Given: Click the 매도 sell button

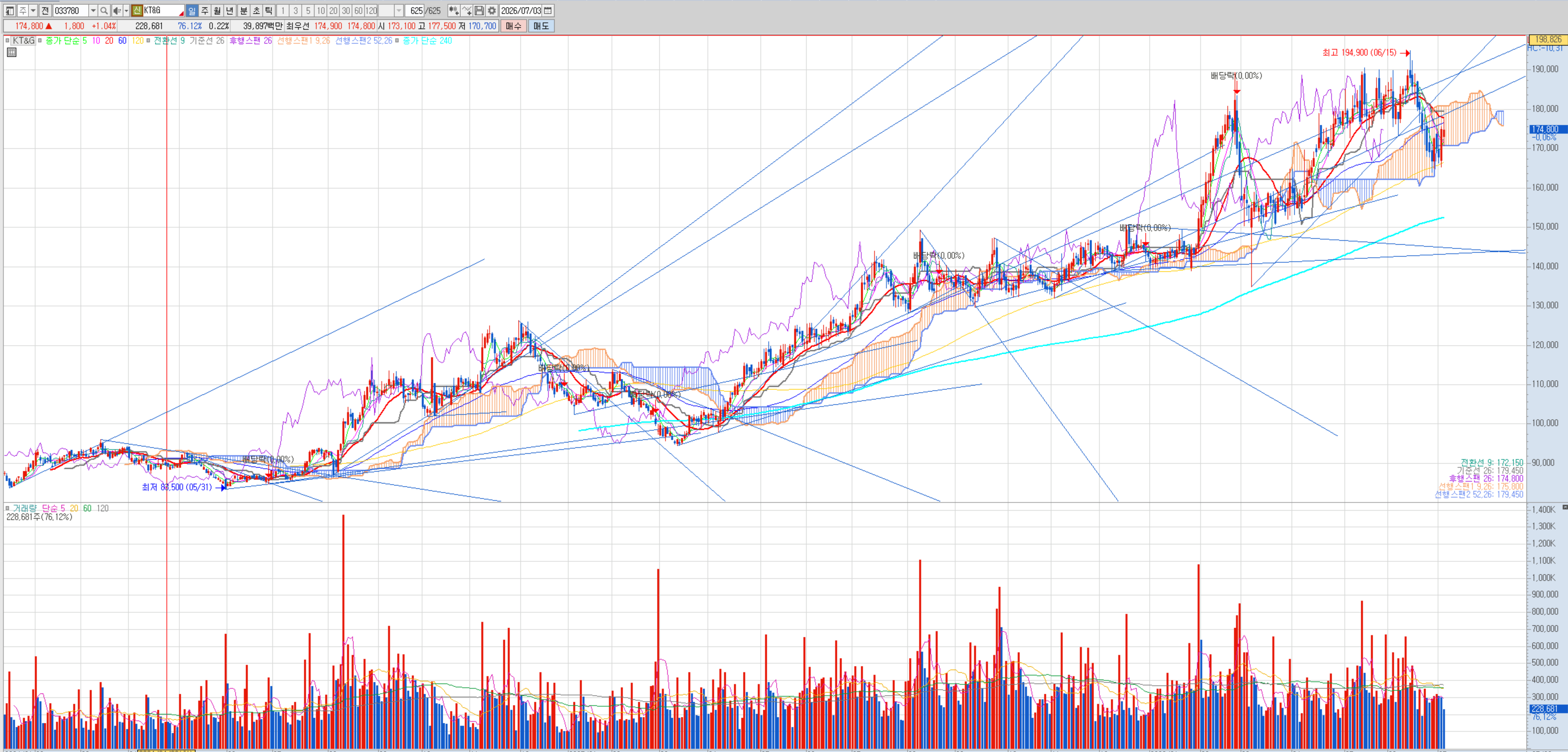Looking at the screenshot, I should pyautogui.click(x=541, y=26).
